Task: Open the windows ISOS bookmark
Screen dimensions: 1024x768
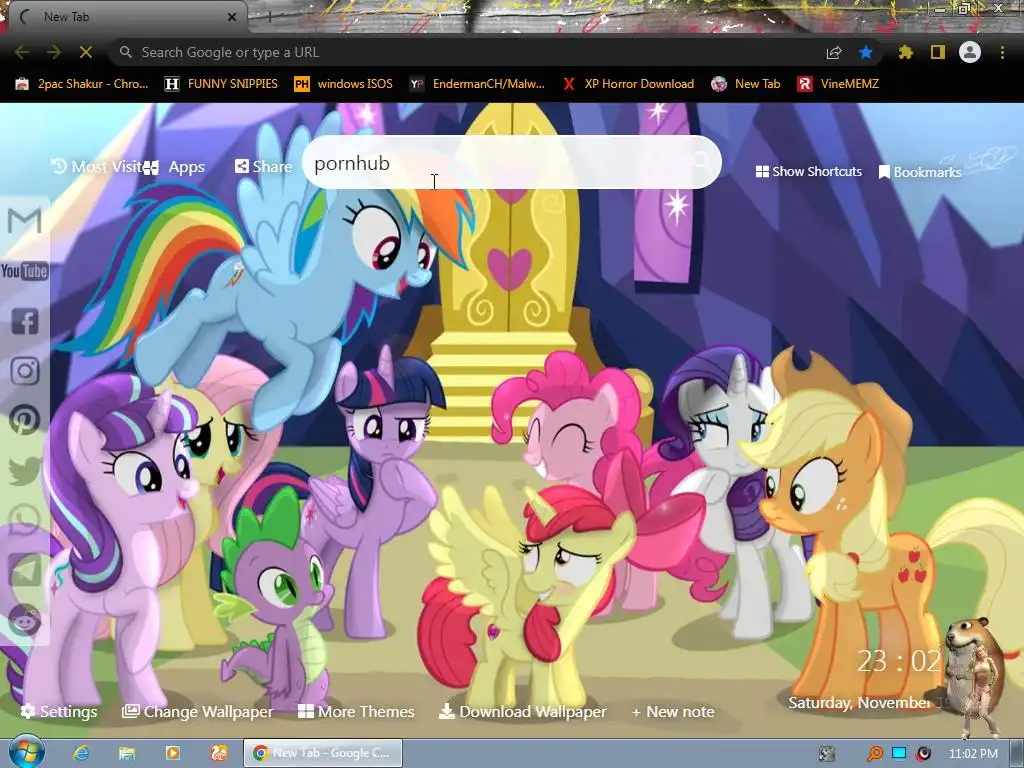Action: coord(344,84)
